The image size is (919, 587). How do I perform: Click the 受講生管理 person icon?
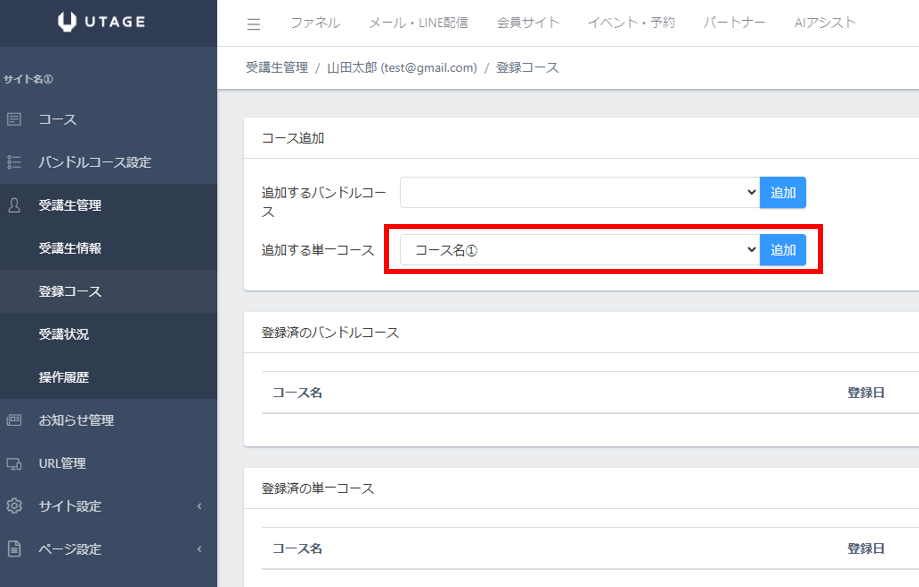click(x=14, y=205)
